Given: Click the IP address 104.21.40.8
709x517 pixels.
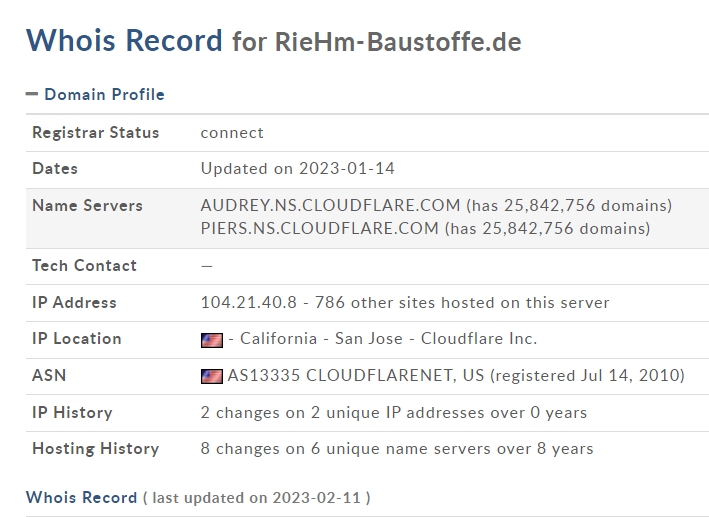Looking at the screenshot, I should [249, 302].
